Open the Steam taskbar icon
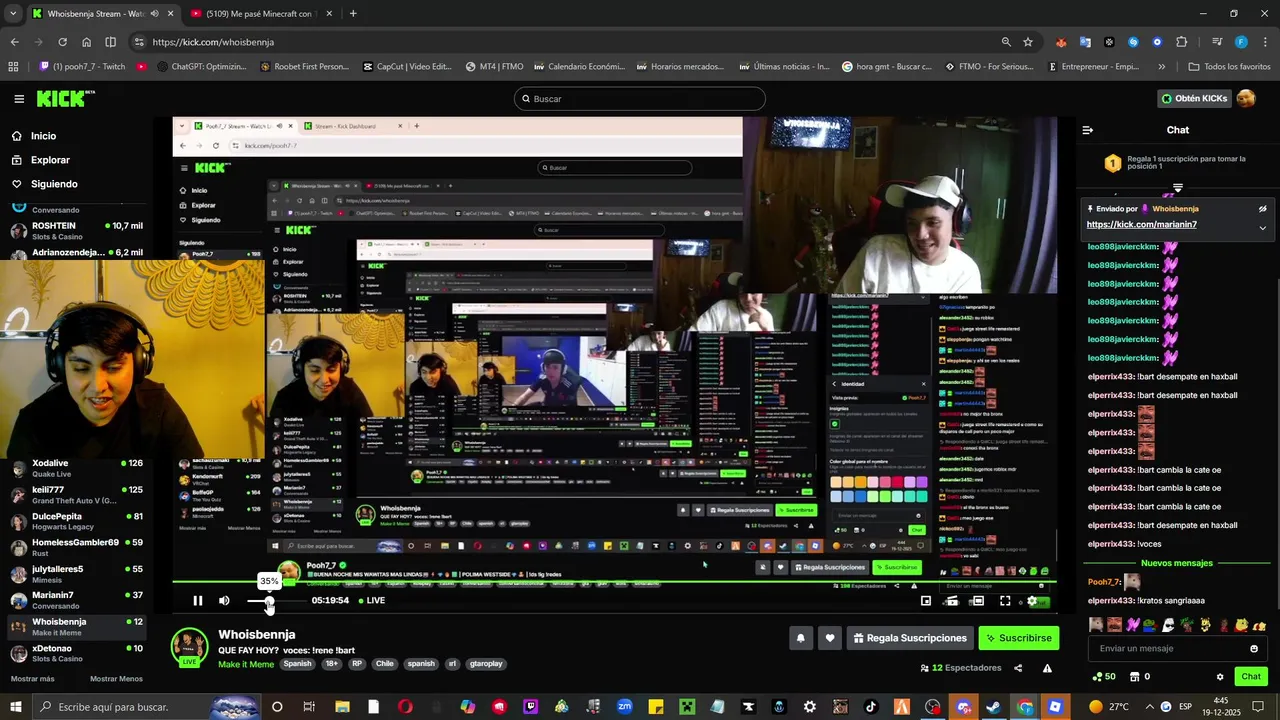Screen dimensions: 1280x720 click(994, 707)
